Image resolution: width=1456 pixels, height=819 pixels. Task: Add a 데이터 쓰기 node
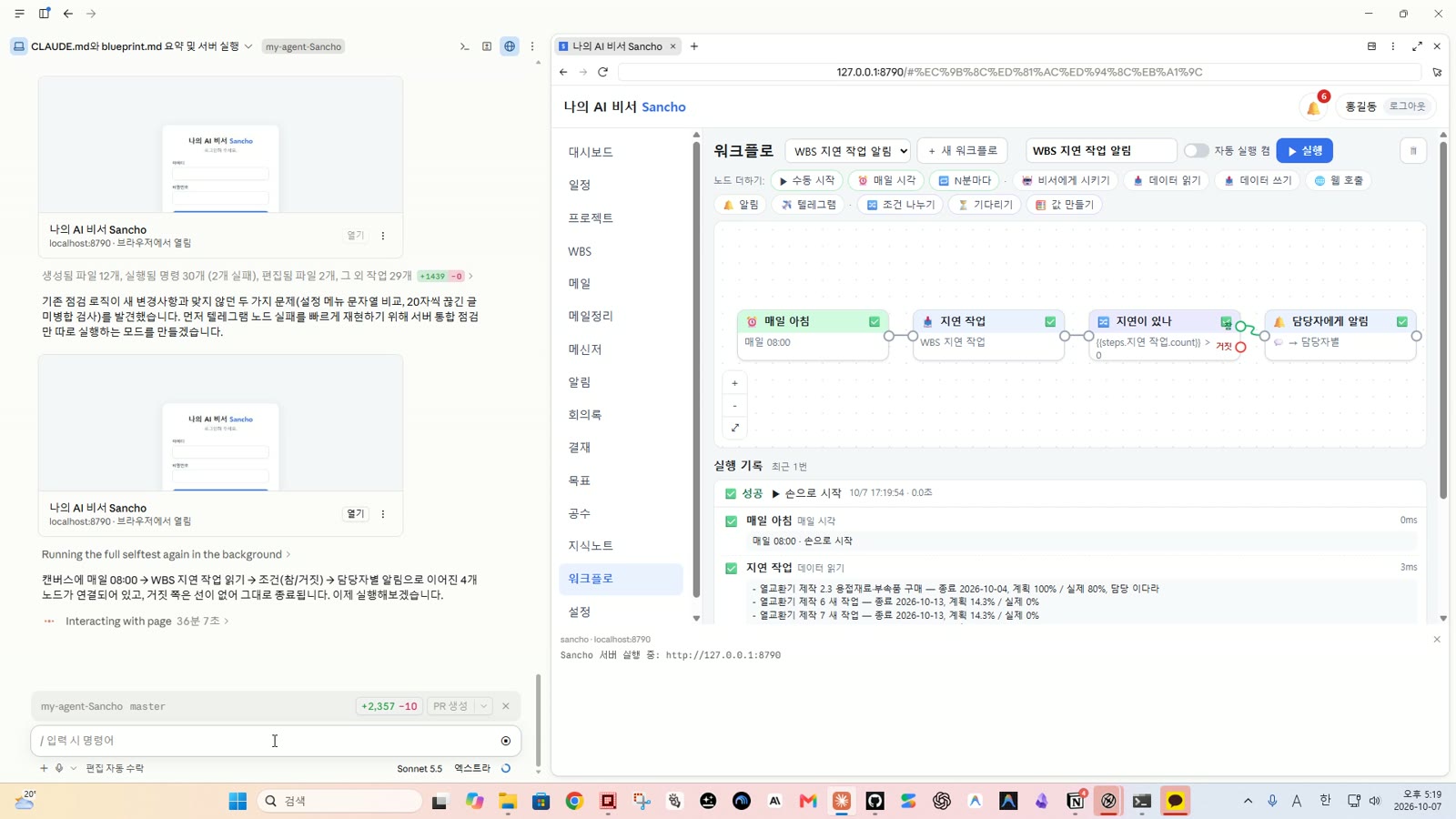pyautogui.click(x=1258, y=180)
